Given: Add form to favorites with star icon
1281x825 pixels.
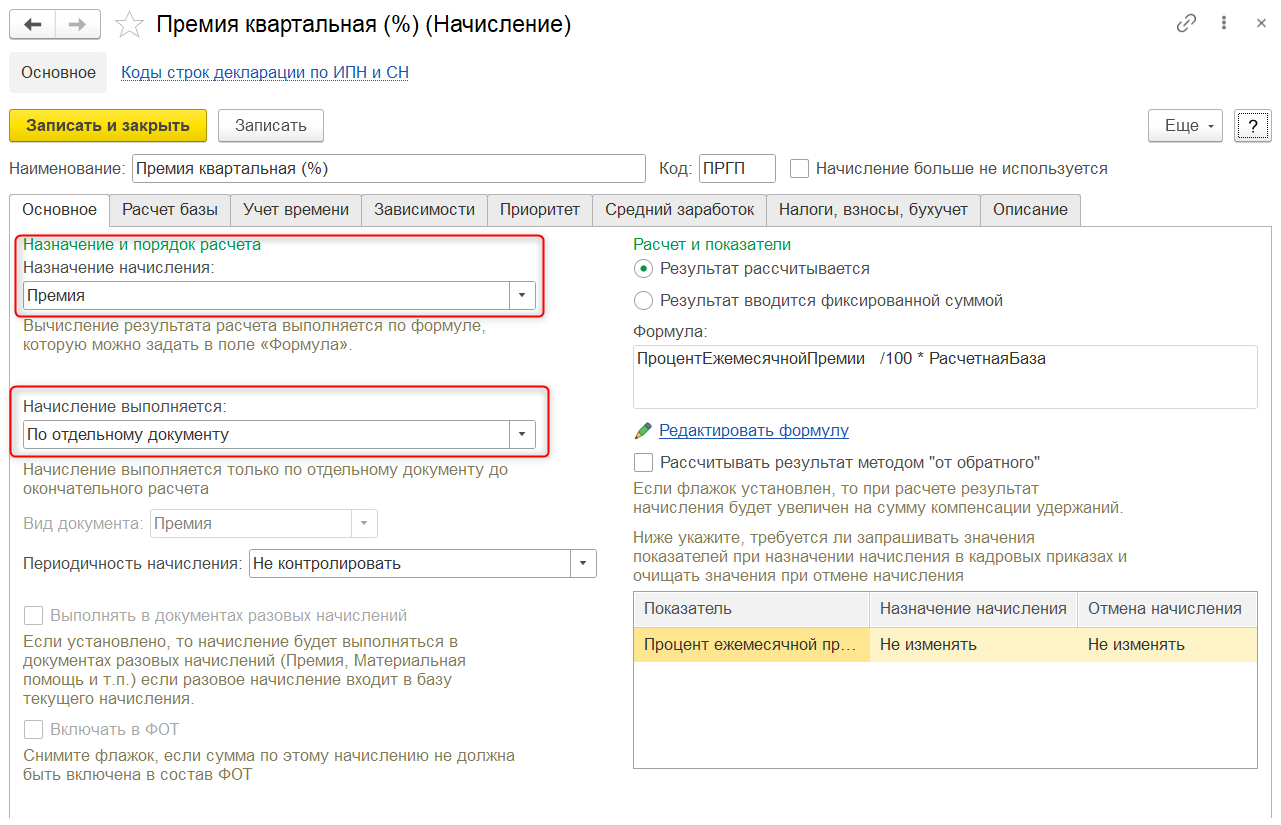Looking at the screenshot, I should pyautogui.click(x=130, y=25).
